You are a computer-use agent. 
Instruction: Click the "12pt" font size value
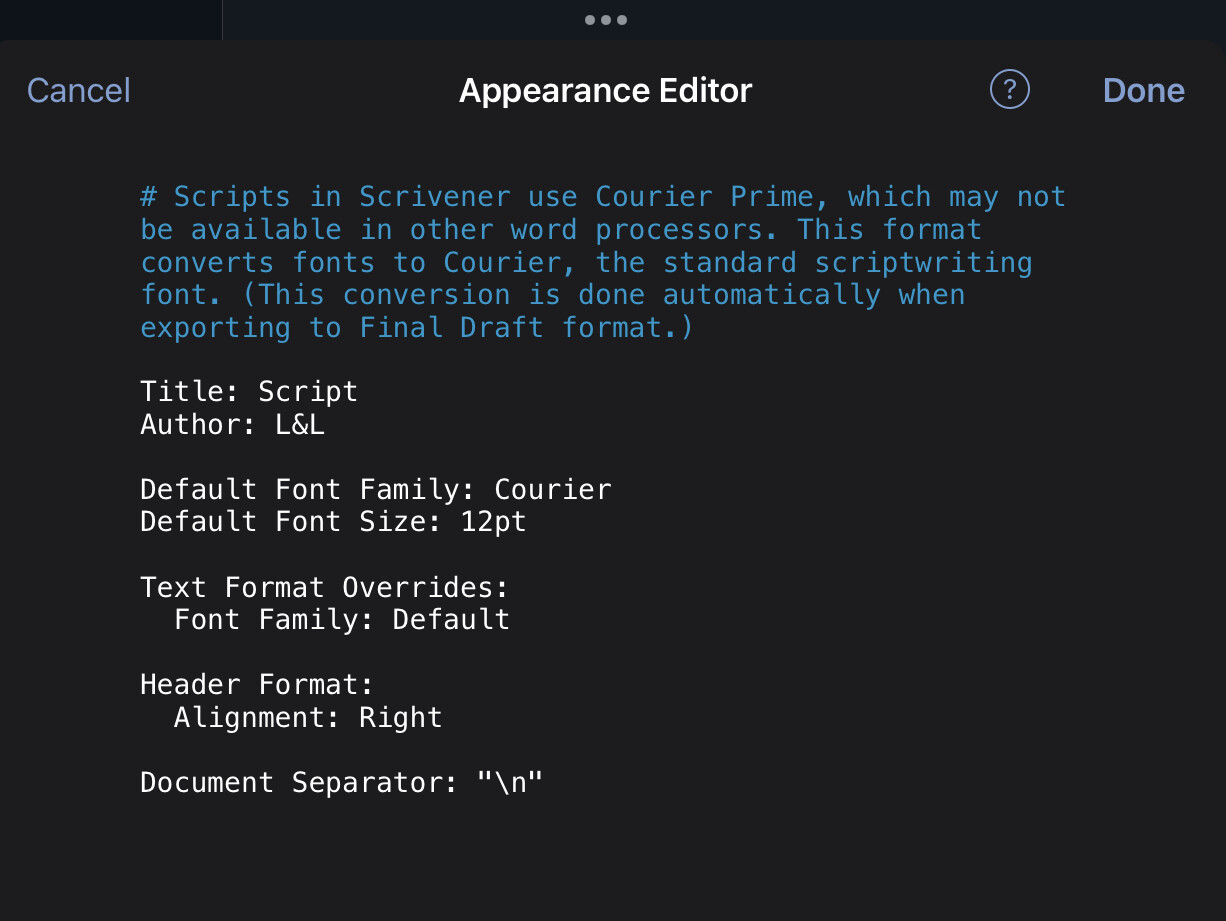pyautogui.click(x=493, y=521)
